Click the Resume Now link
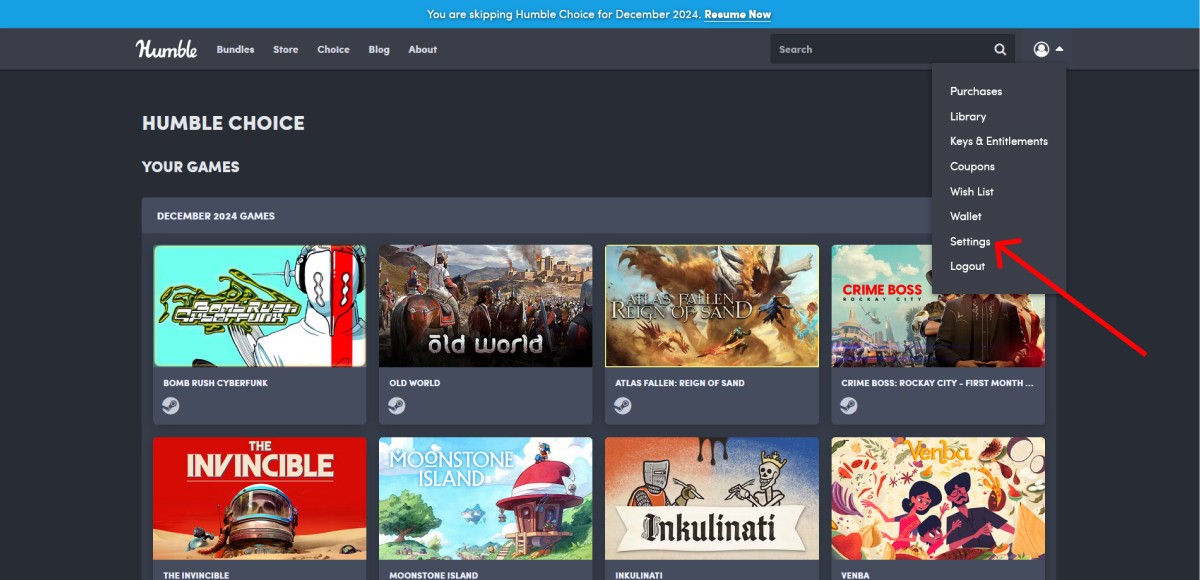This screenshot has height=580, width=1200. pos(738,15)
